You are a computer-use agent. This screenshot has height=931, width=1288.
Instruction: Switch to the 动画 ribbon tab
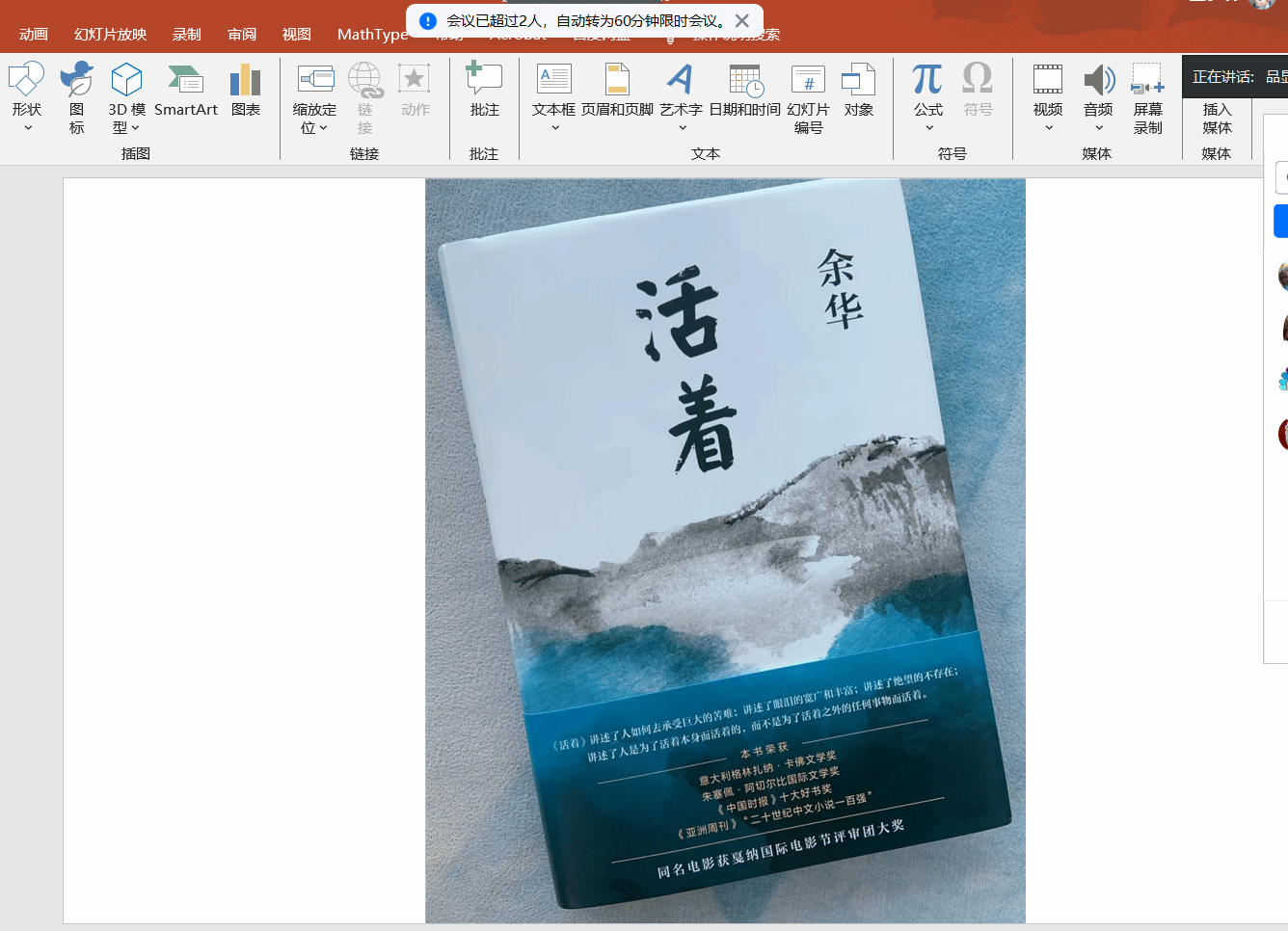point(34,35)
